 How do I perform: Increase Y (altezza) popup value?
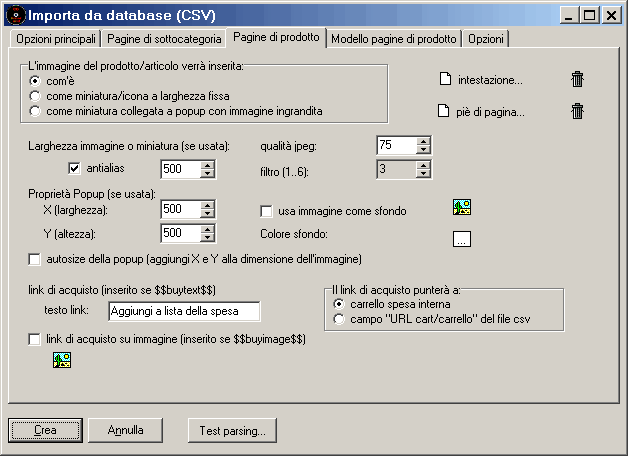[x=207, y=229]
